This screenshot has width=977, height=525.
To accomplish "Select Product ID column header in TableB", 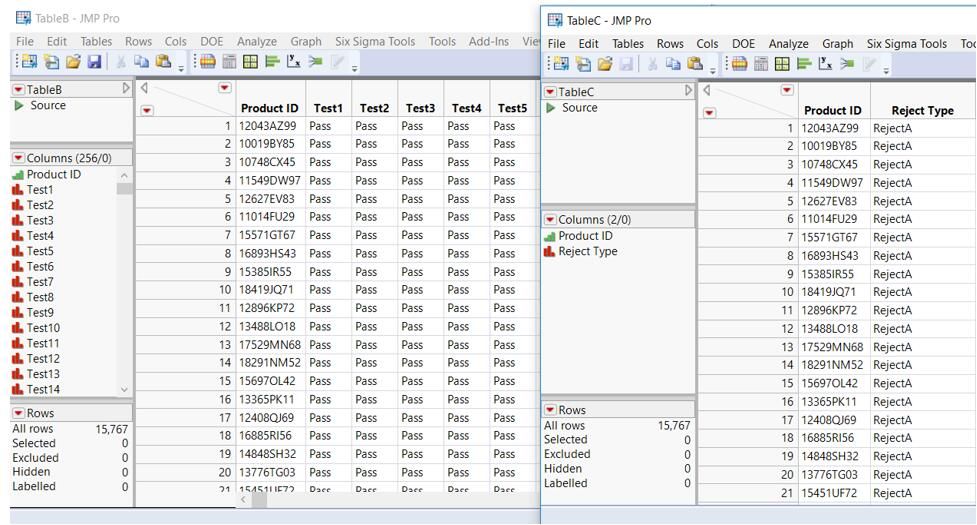I will coord(270,108).
